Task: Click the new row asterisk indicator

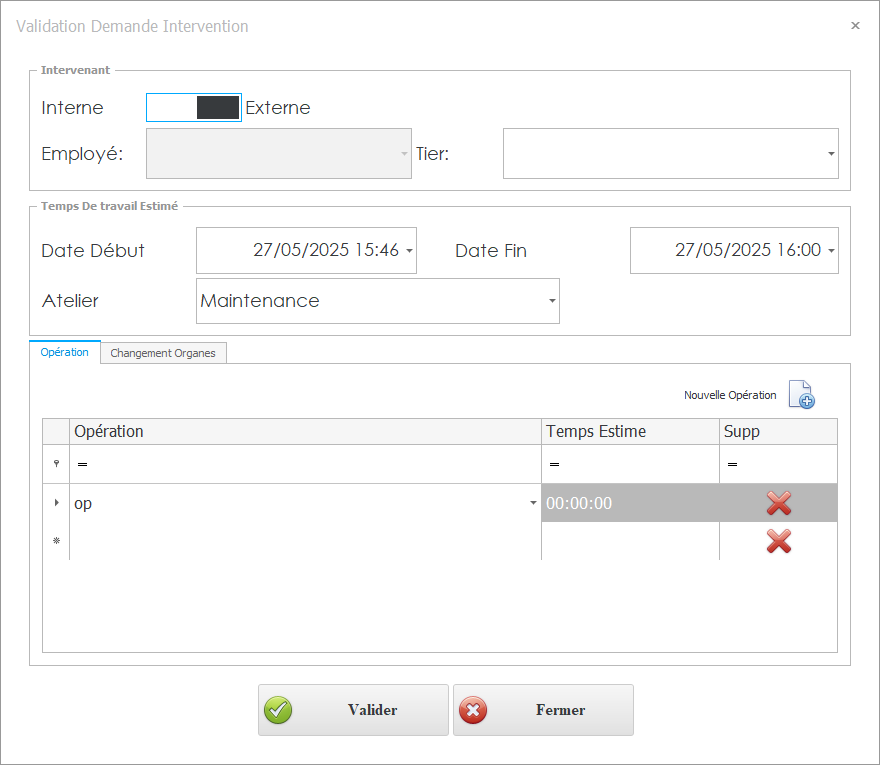Action: 56,541
